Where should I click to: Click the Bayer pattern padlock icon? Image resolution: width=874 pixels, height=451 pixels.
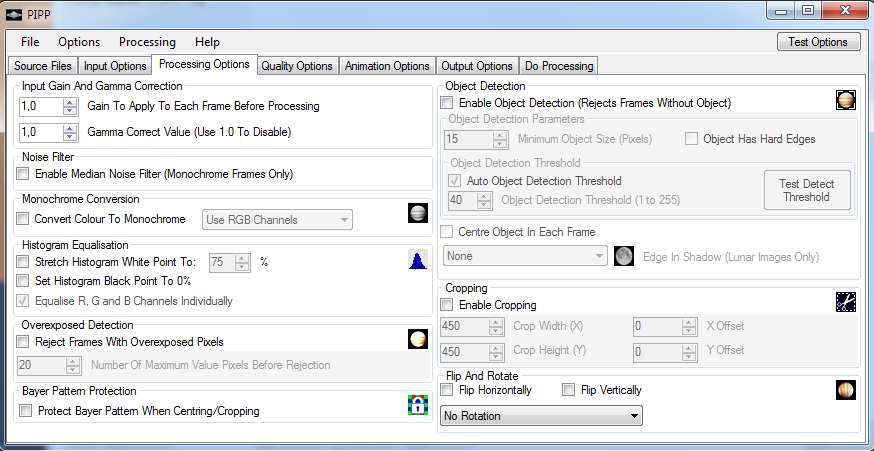418,405
